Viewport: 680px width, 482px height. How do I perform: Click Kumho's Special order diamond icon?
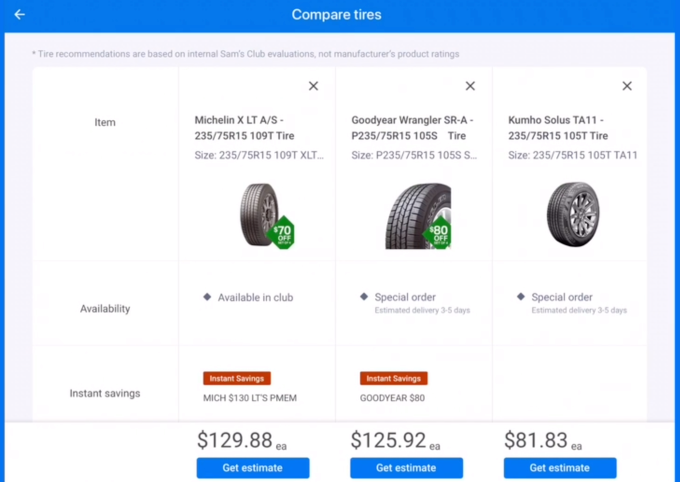(521, 297)
